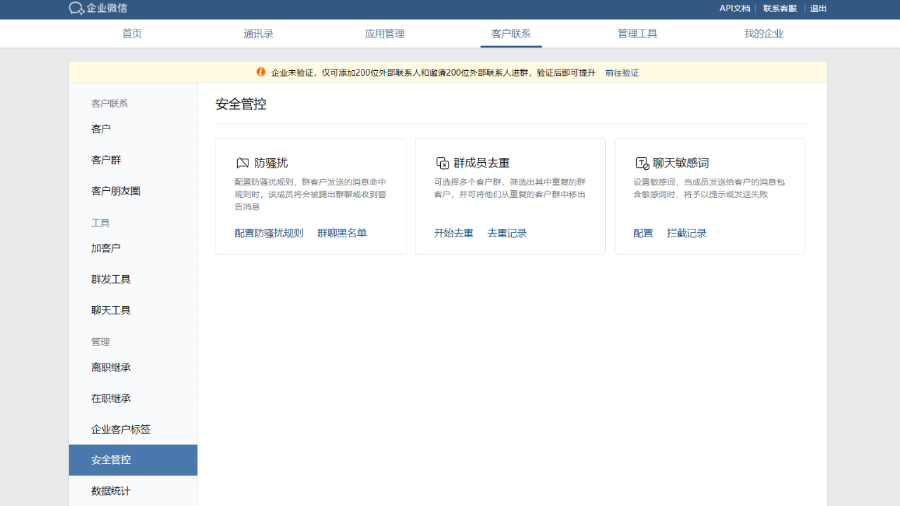Open the 群聊黑名单 link
Screen dimensions: 900x506
pyautogui.click(x=342, y=233)
